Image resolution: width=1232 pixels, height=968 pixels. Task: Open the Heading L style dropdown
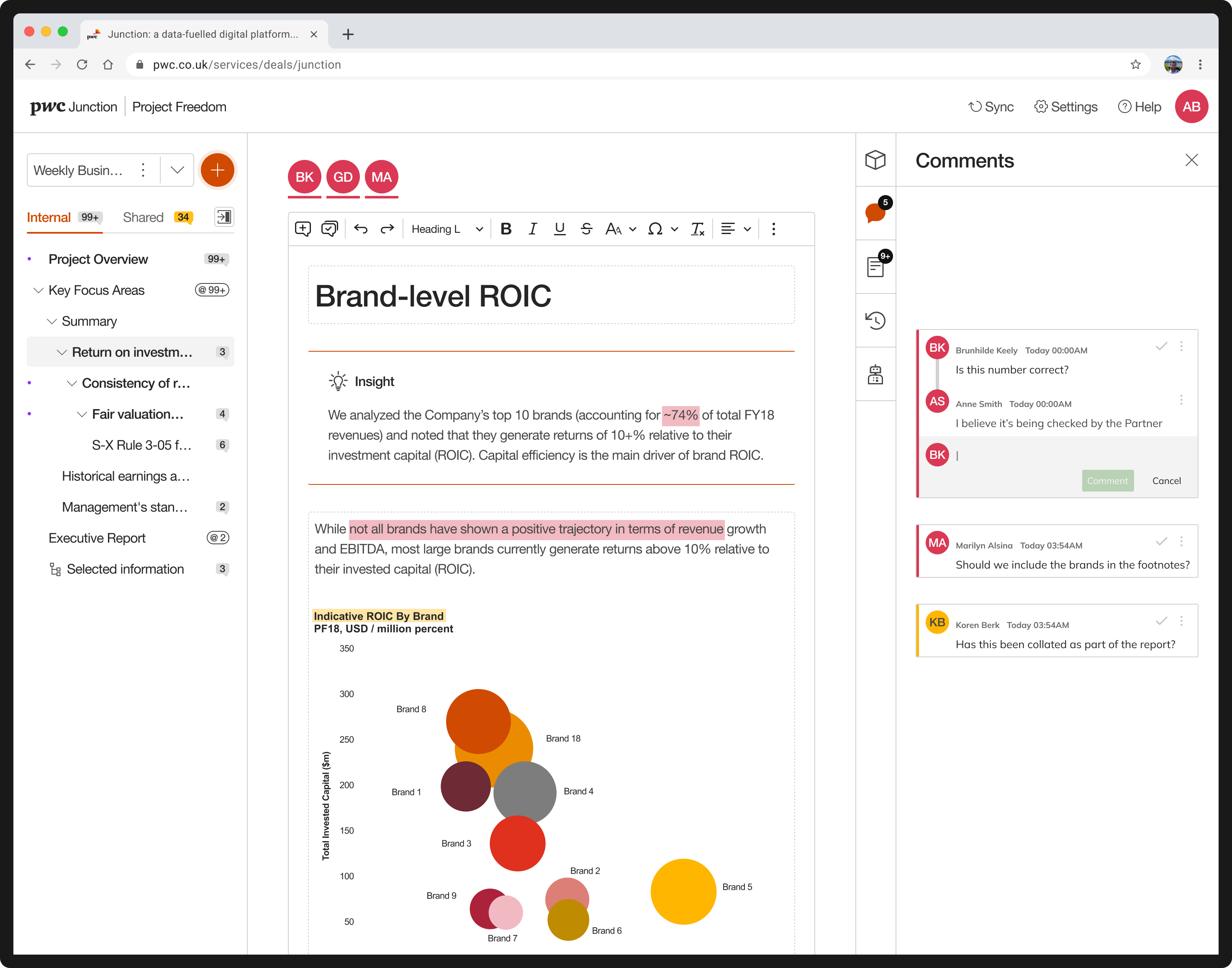coord(447,229)
